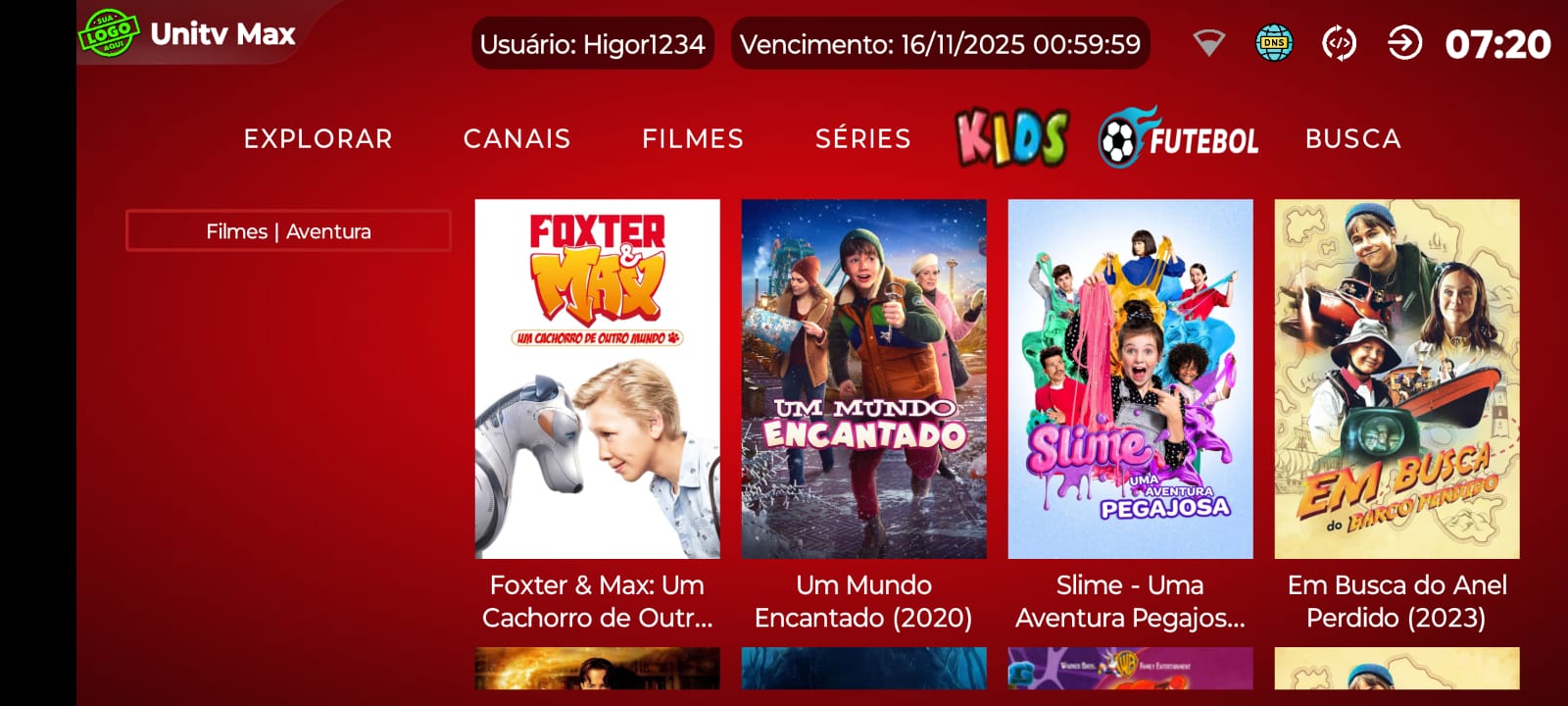Open the Futebol soccer ball section
The image size is (1568, 706).
(1178, 138)
